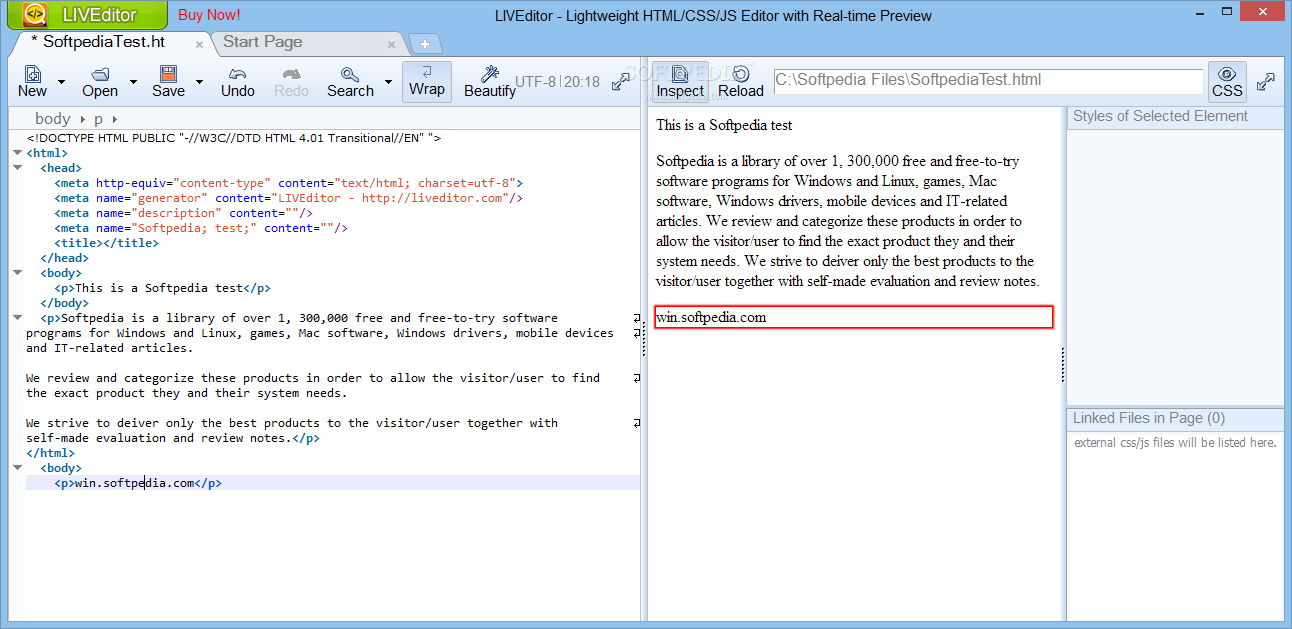Click the win.softpedia.com code line

click(138, 483)
